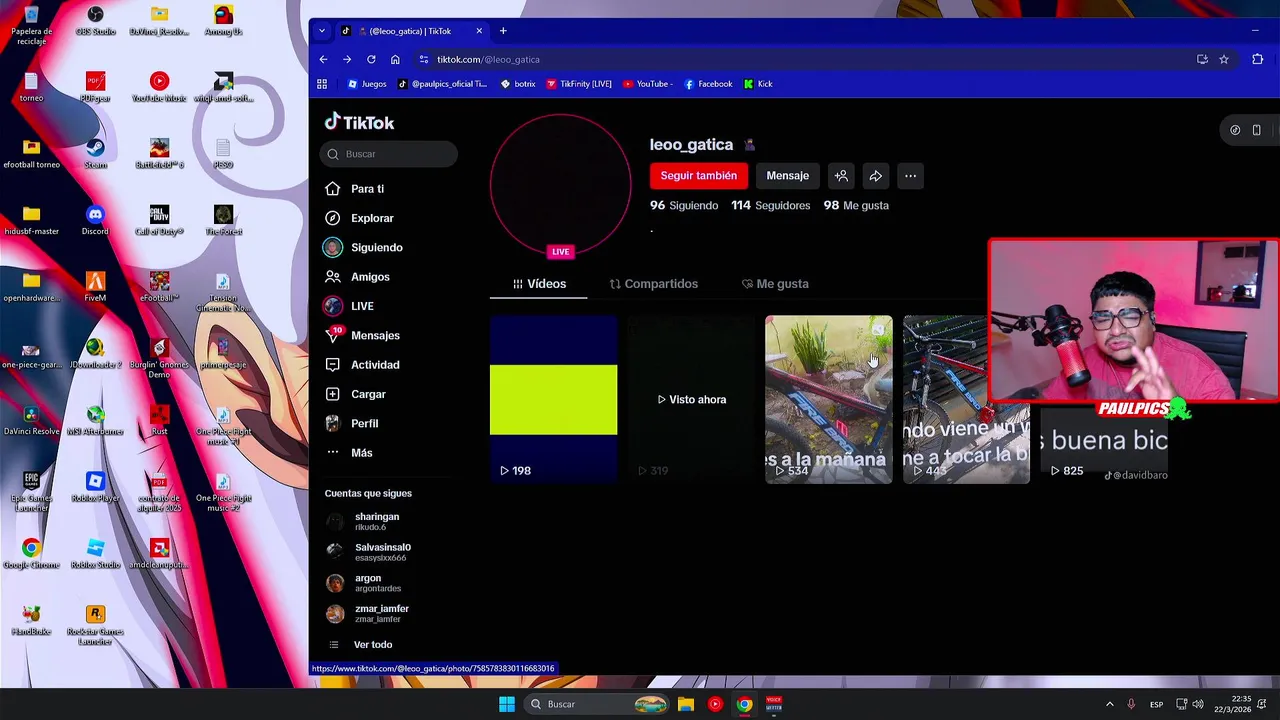Open the 114 Seguidores list
The height and width of the screenshot is (720, 1280).
point(770,205)
